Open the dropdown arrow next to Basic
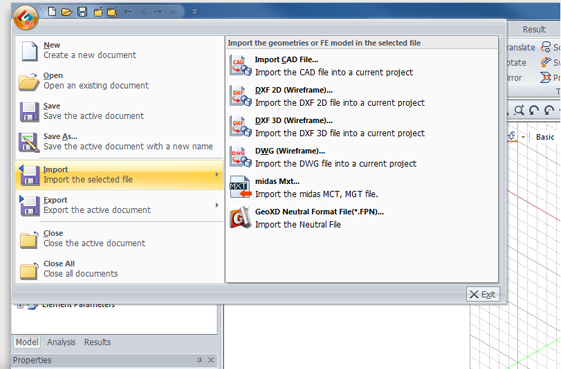Image resolution: width=561 pixels, height=369 pixels. point(523,137)
